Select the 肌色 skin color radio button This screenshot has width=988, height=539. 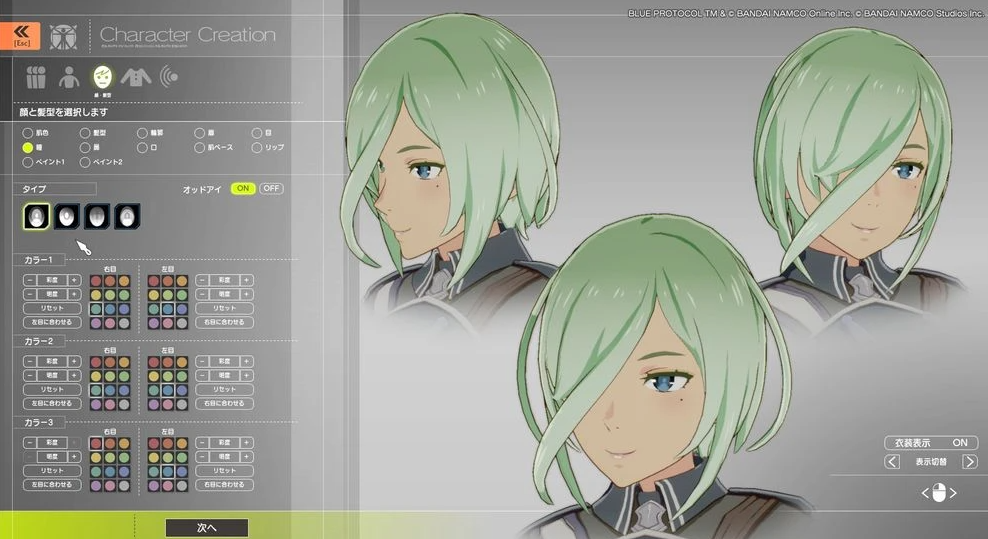click(28, 133)
